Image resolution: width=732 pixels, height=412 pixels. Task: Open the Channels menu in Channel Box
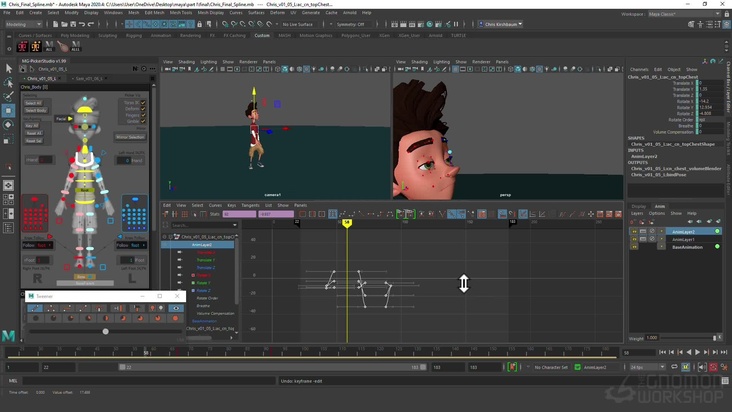coord(639,70)
